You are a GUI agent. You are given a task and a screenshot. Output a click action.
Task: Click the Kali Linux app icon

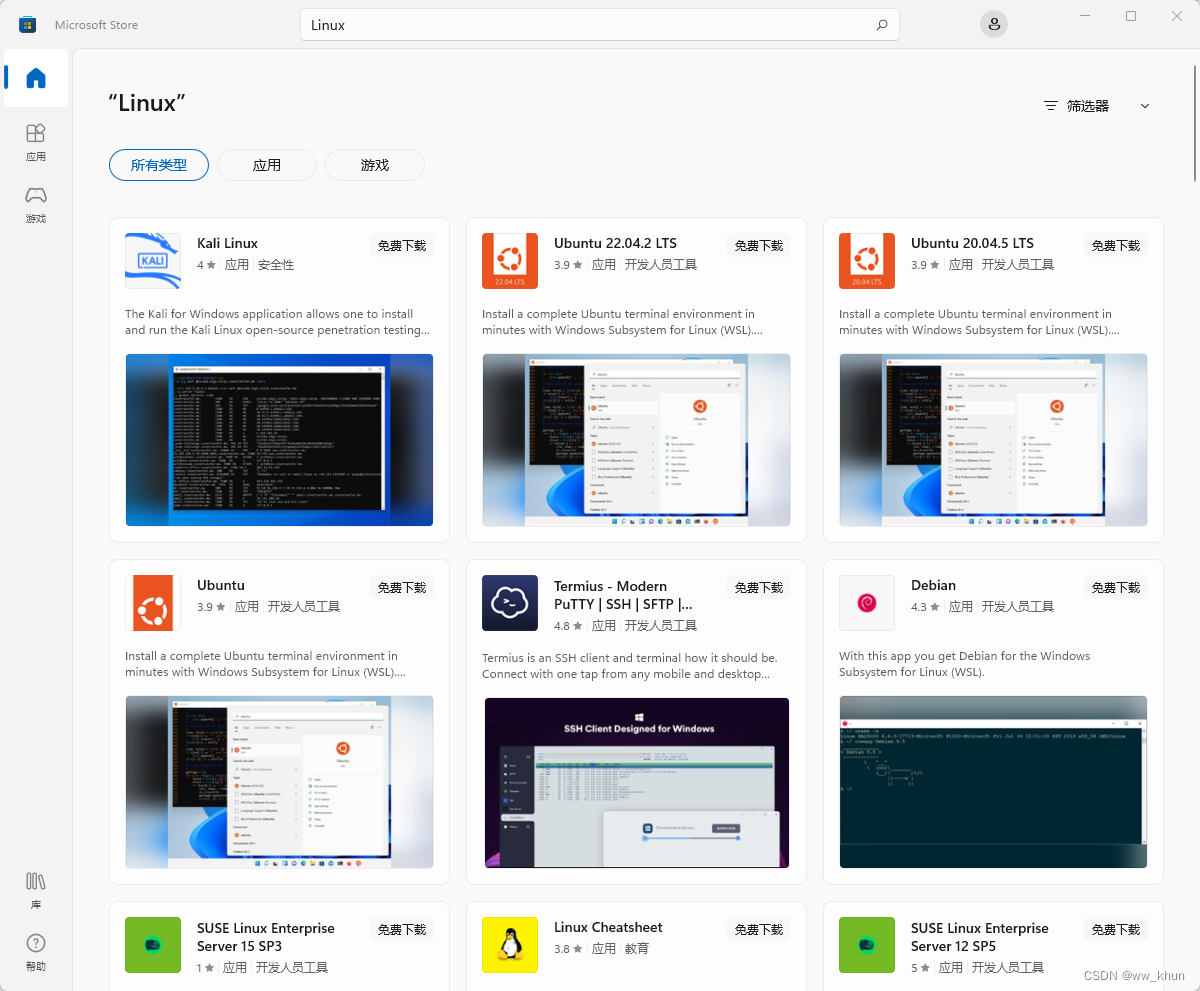tap(153, 261)
